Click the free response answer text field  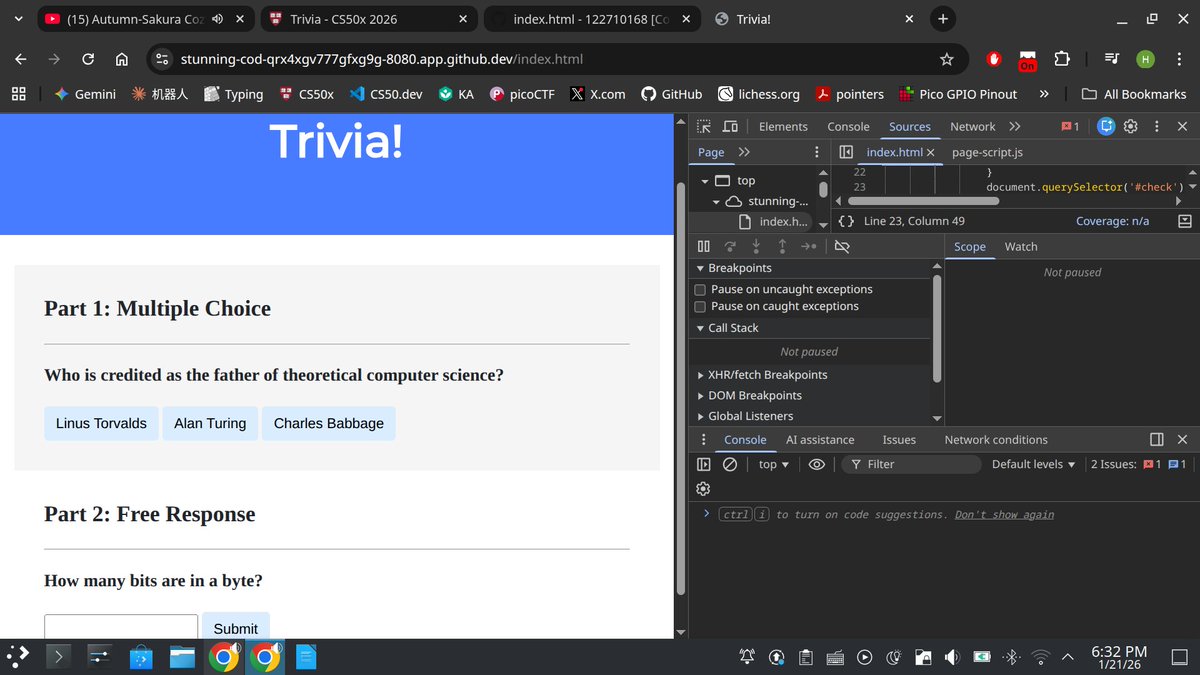tap(121, 626)
